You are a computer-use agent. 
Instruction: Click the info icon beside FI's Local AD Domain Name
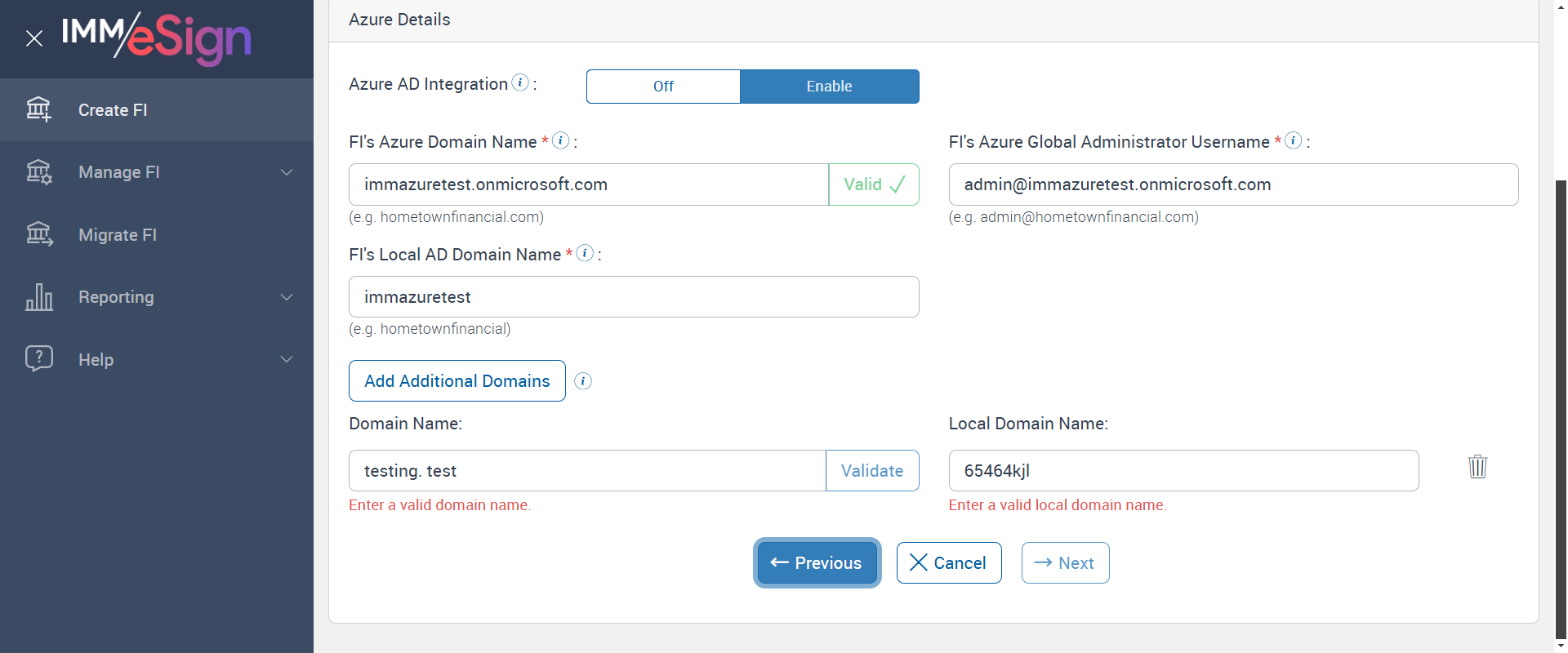click(585, 253)
